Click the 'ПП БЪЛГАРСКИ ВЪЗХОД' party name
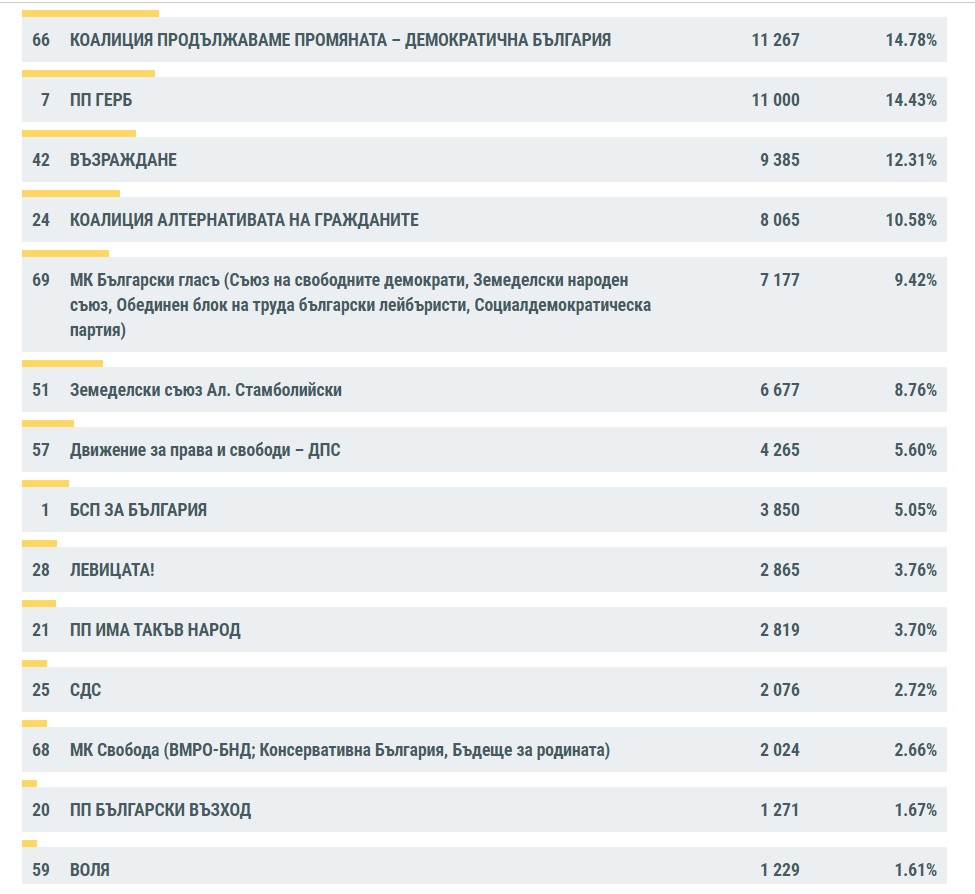 [x=160, y=810]
